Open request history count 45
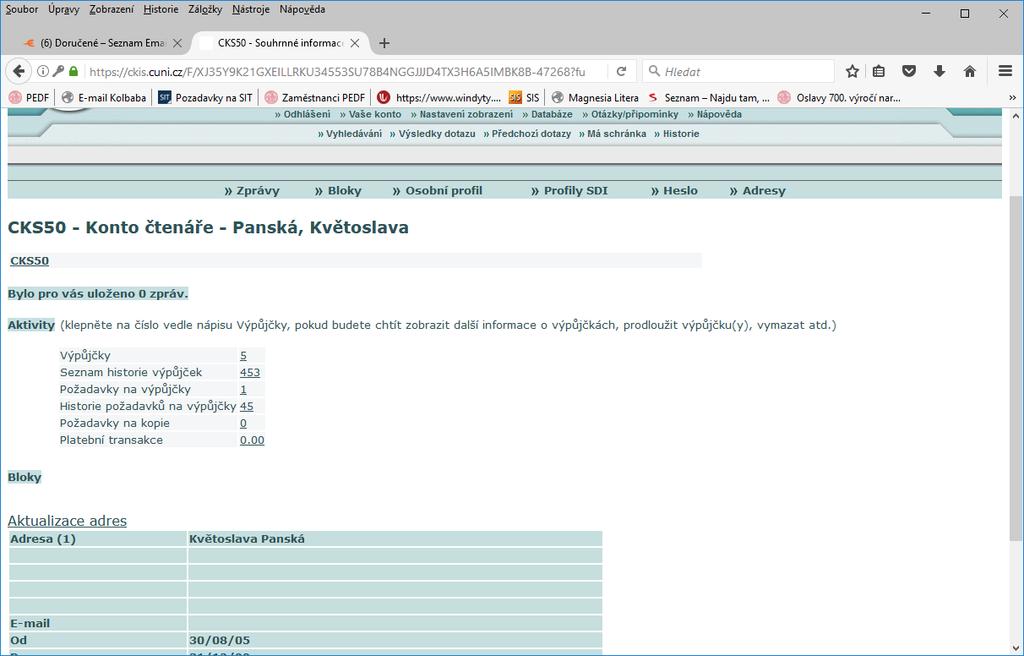Viewport: 1024px width, 656px height. (x=246, y=406)
